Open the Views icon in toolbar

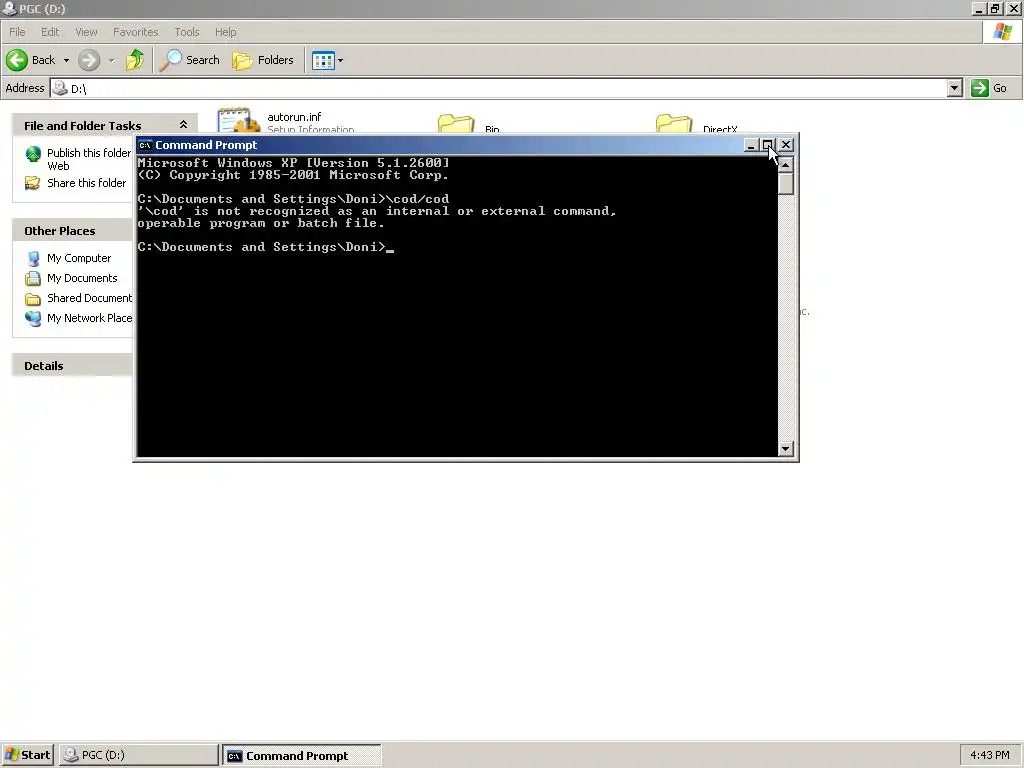coord(323,61)
